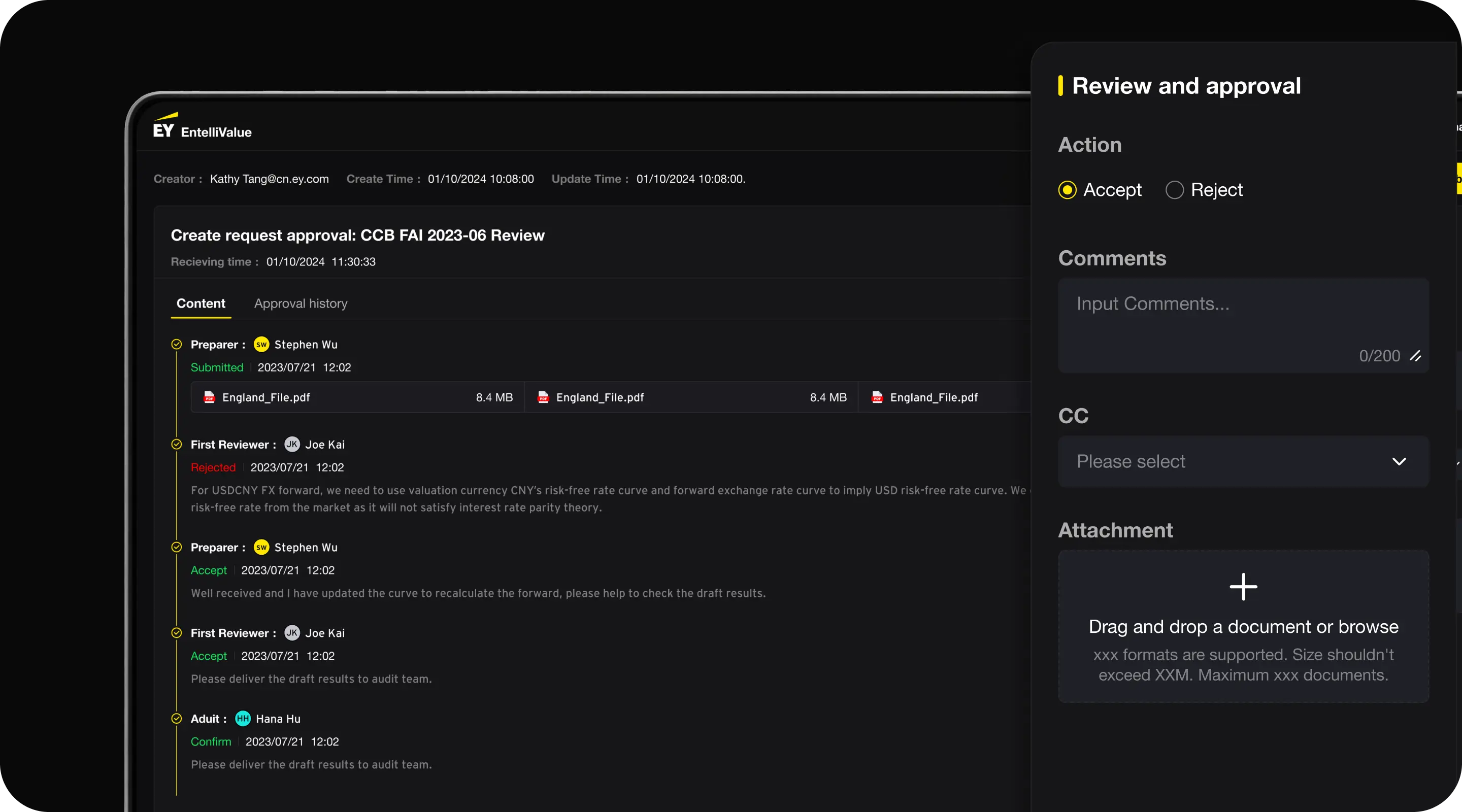Open the third England_File.pdf attachment
Image resolution: width=1462 pixels, height=812 pixels.
tap(944, 397)
